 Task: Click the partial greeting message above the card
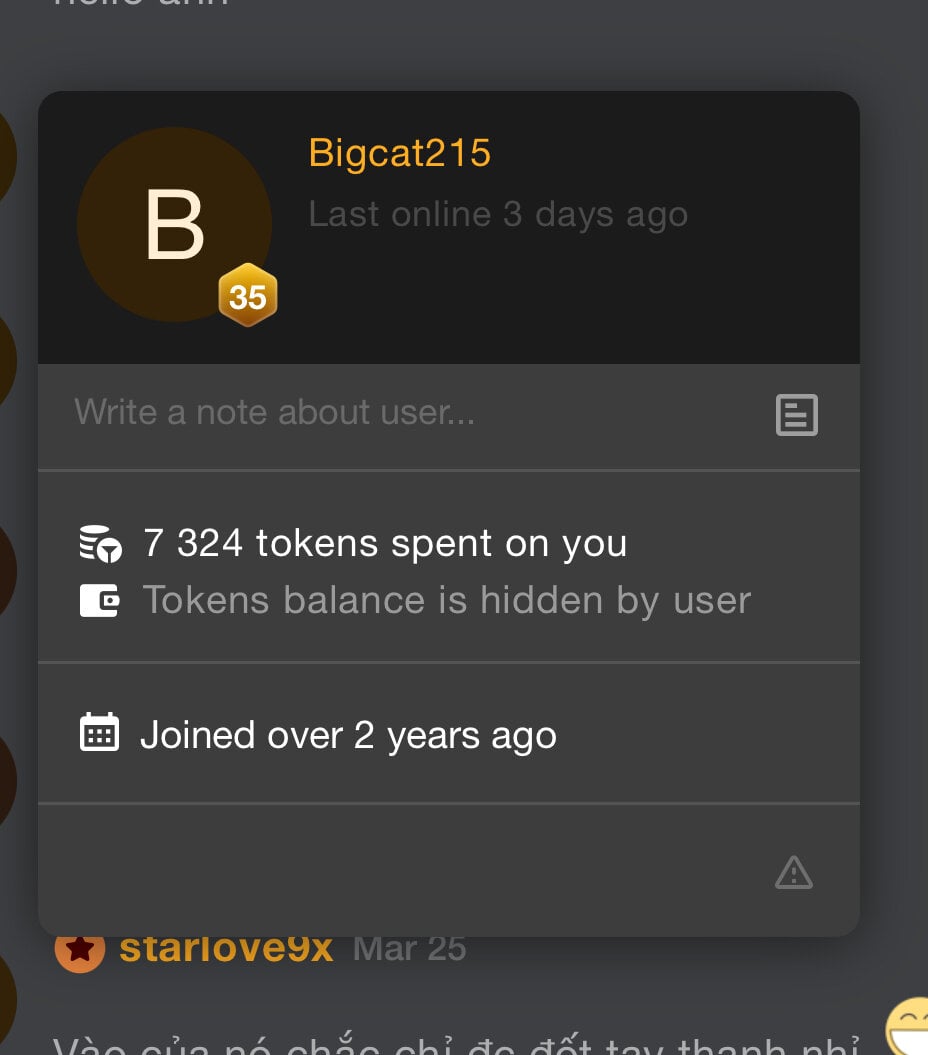click(x=140, y=4)
